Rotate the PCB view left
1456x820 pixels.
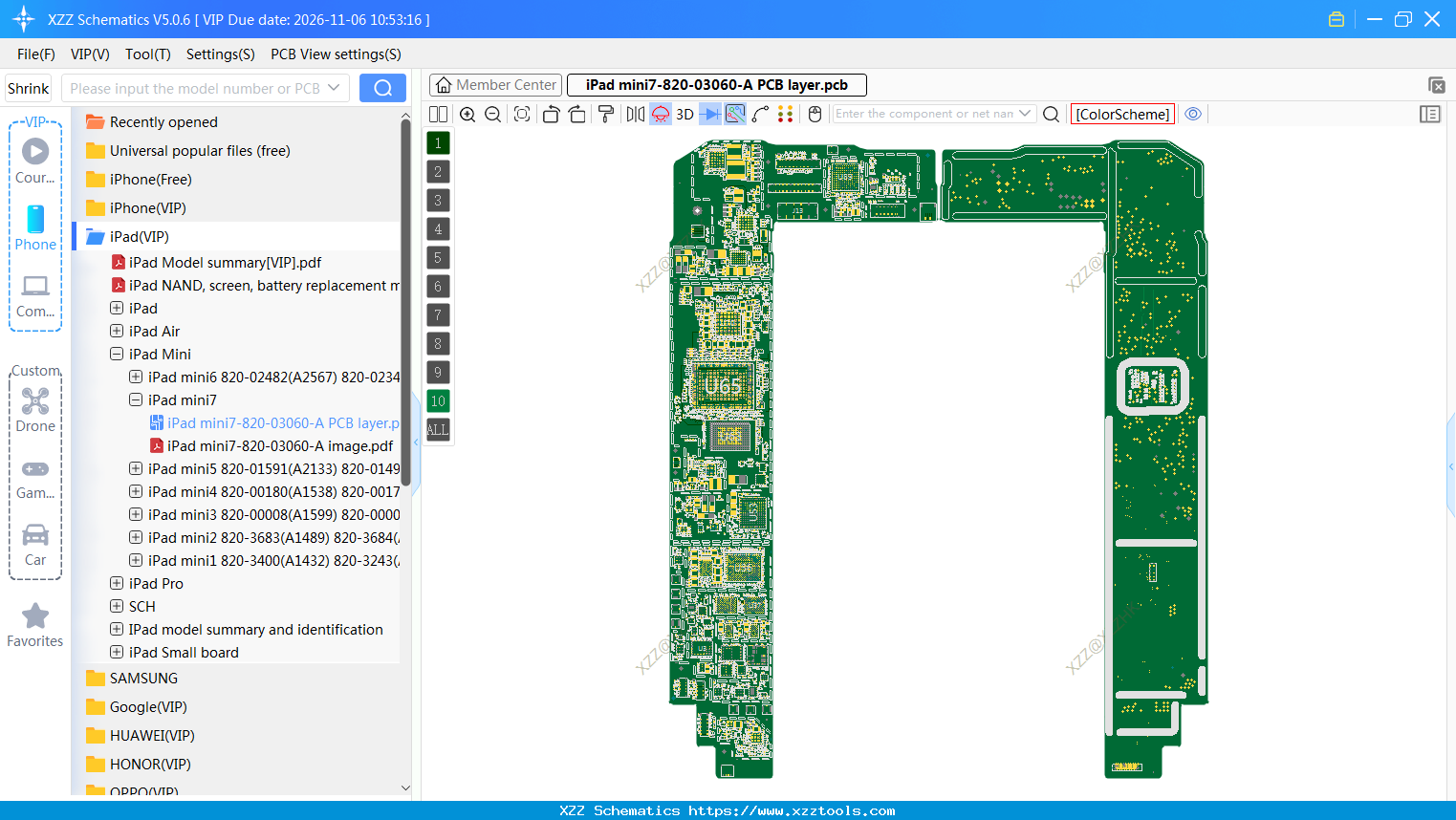[551, 114]
